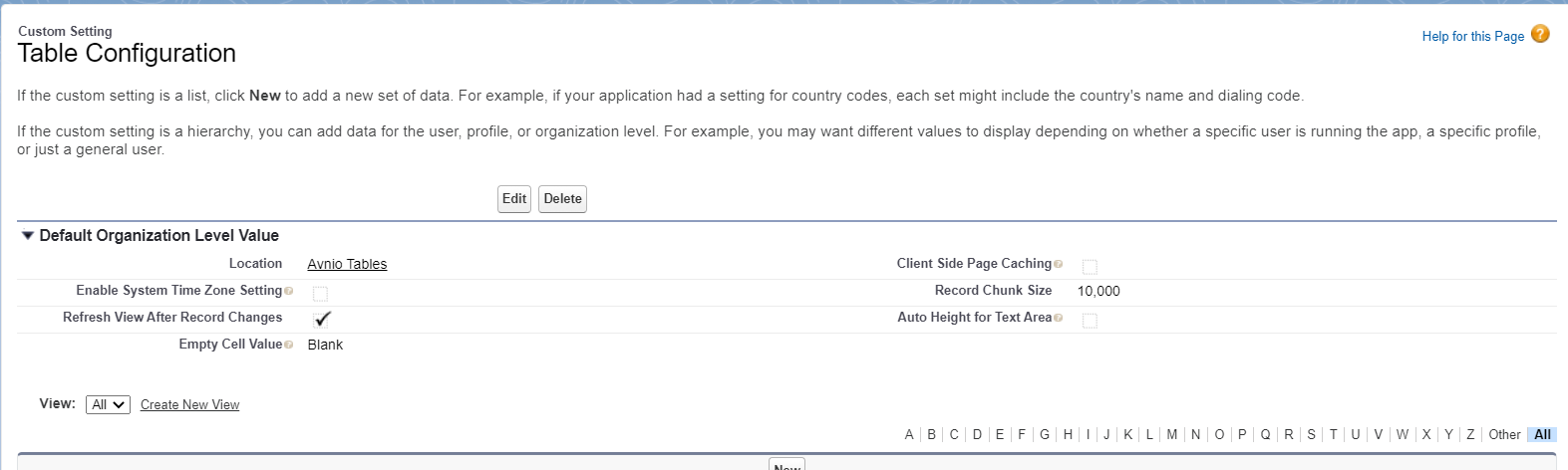Click the orange help question mark icon
Screen dimensions: 1568x470
coord(1540,34)
